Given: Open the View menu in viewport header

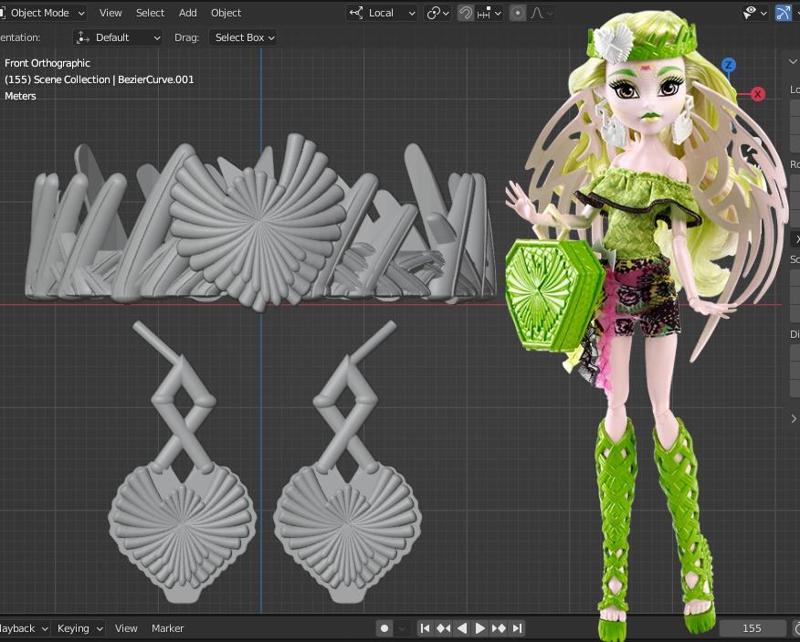Looking at the screenshot, I should pos(110,13).
